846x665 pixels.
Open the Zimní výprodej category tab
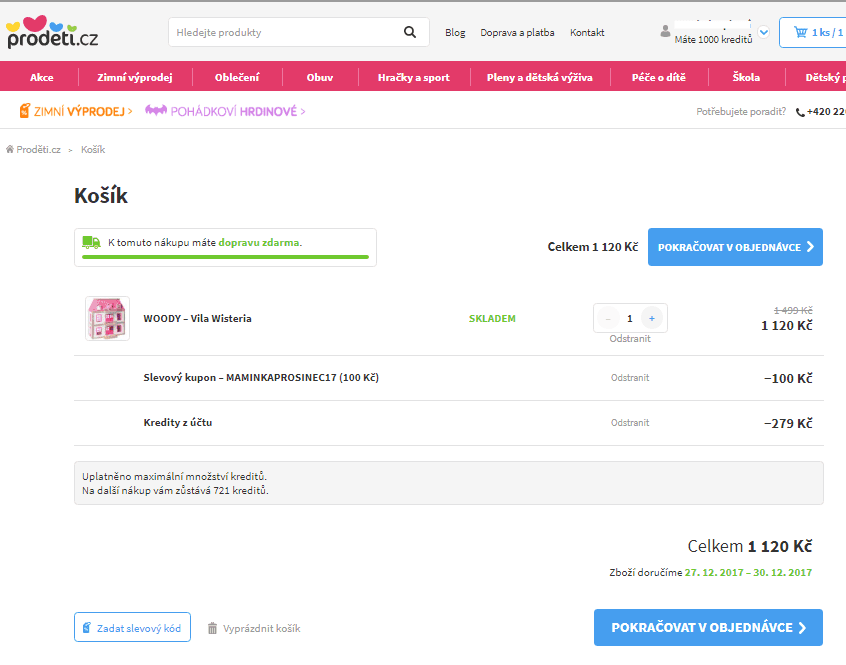tap(135, 77)
